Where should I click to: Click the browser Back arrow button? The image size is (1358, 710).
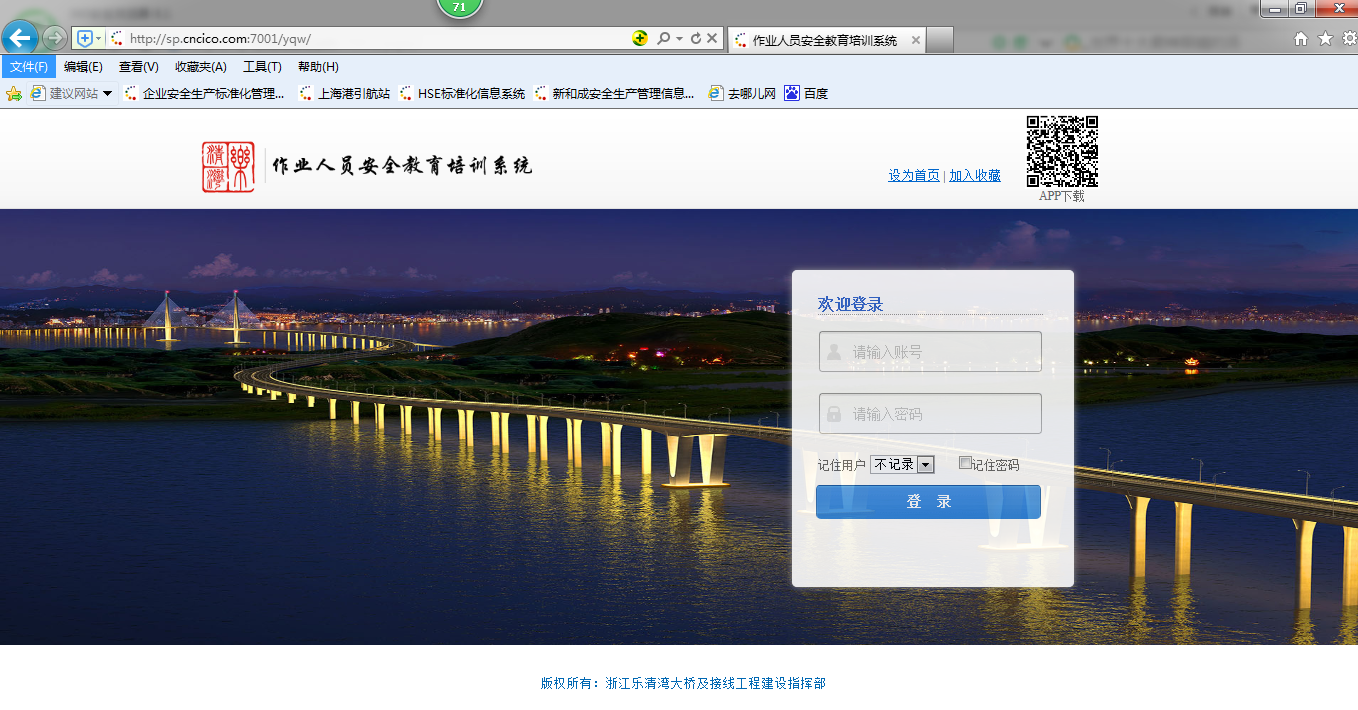pos(20,38)
